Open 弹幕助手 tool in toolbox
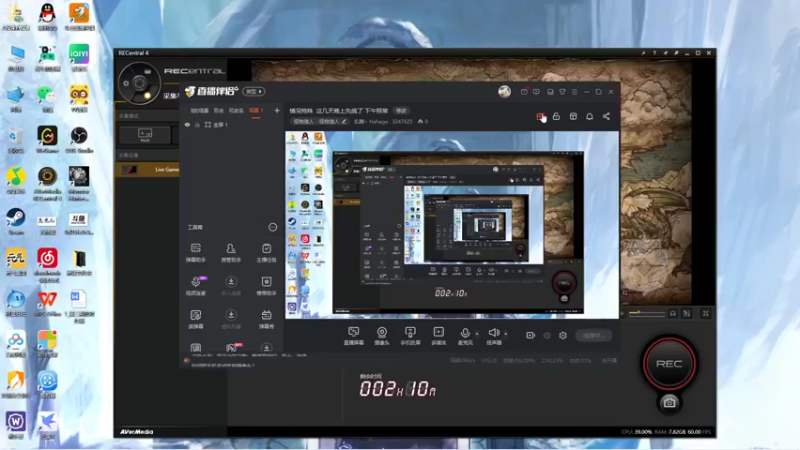This screenshot has height=450, width=800. [195, 253]
